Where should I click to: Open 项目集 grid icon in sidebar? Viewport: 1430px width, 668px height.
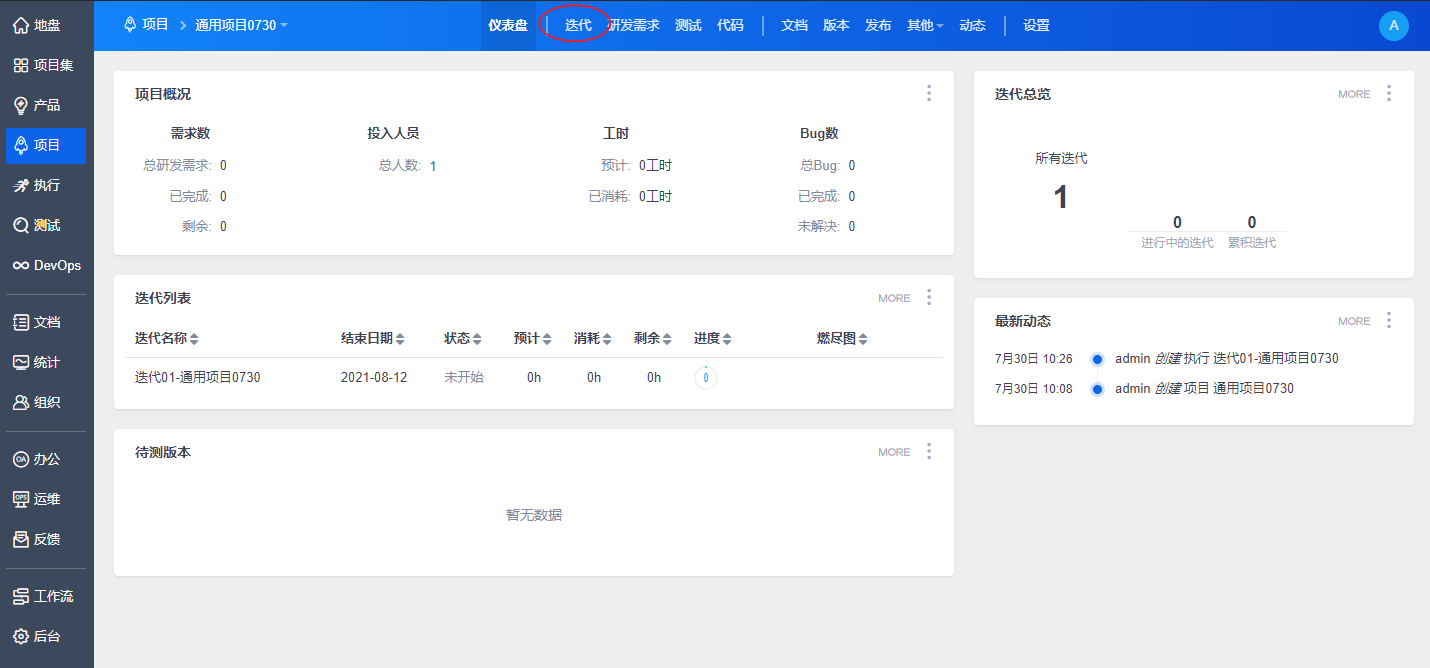point(20,66)
